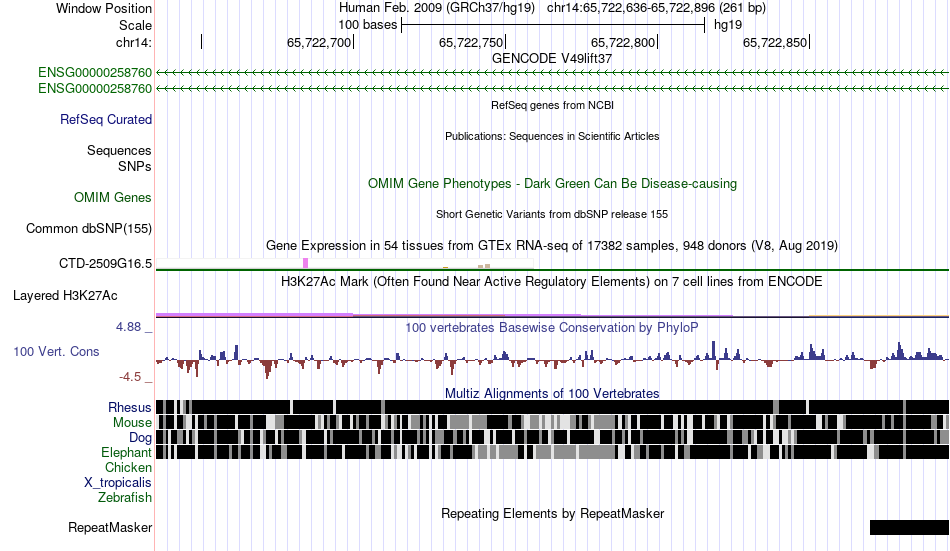This screenshot has height=551, width=950.
Task: Click the CTD-2509G16.5 GTEx label
Action: tap(105, 264)
